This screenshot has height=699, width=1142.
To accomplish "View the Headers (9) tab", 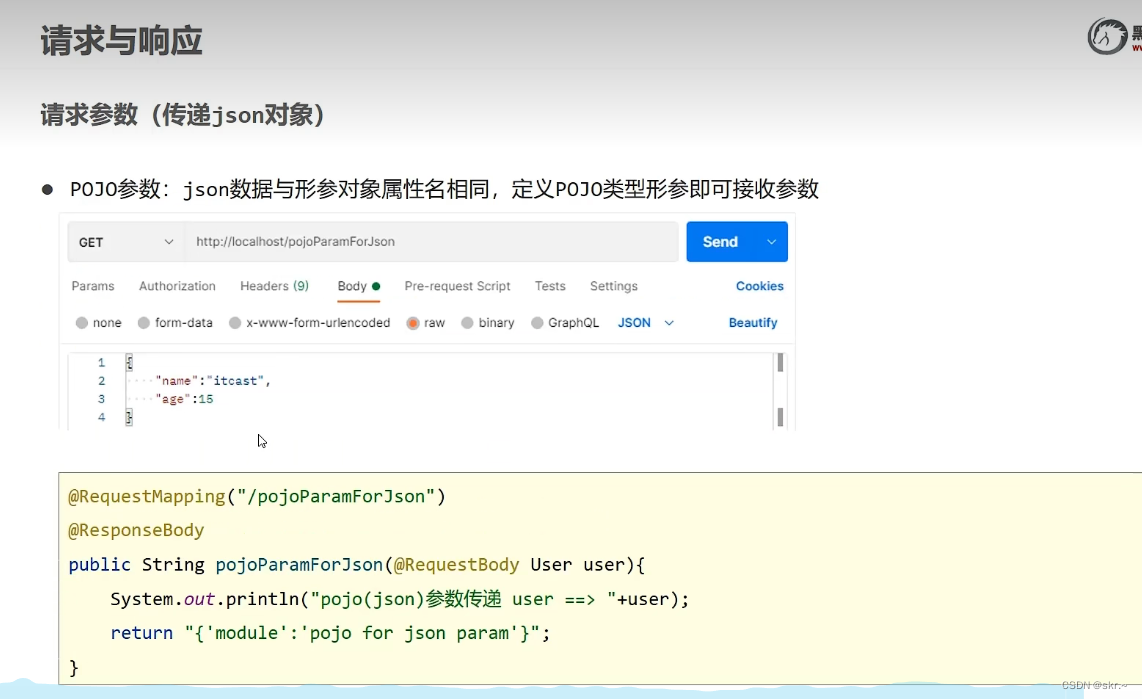I will click(274, 286).
